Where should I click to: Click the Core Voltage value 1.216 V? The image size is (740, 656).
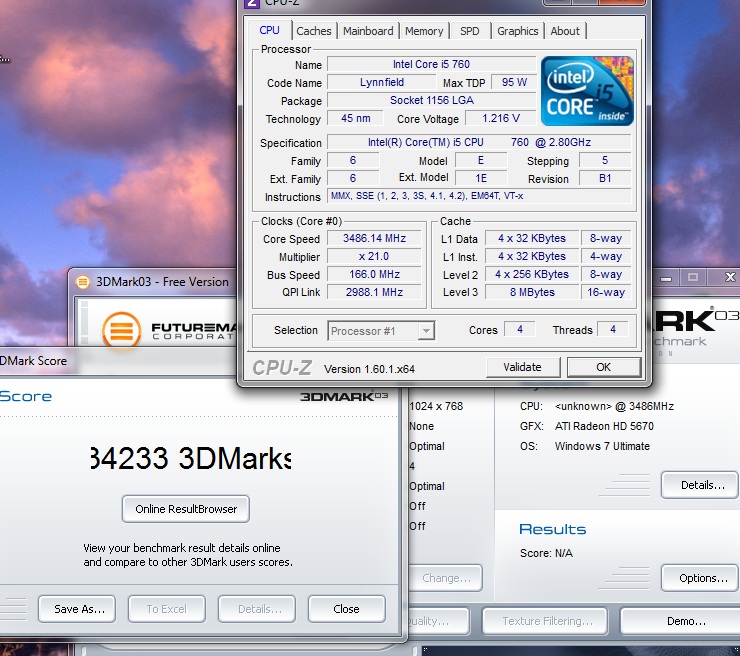[x=501, y=118]
